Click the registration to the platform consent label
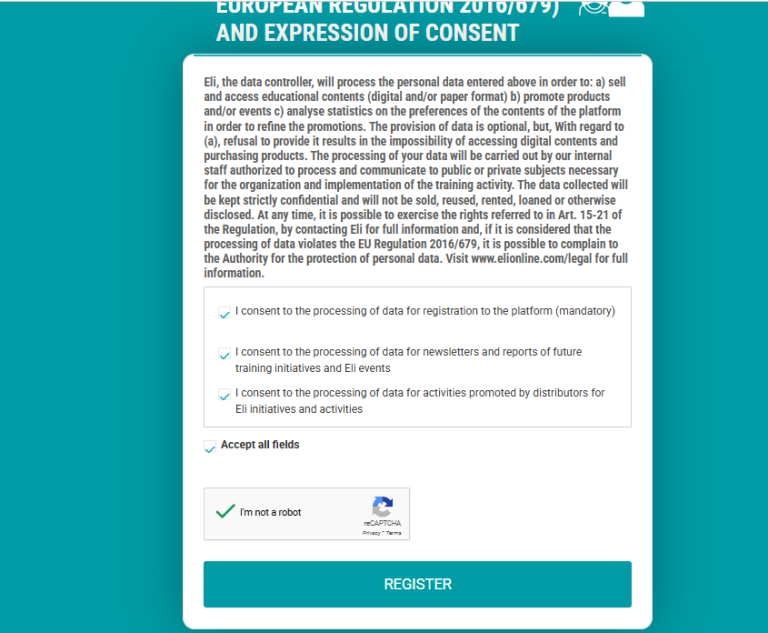The width and height of the screenshot is (768, 633). pyautogui.click(x=425, y=311)
